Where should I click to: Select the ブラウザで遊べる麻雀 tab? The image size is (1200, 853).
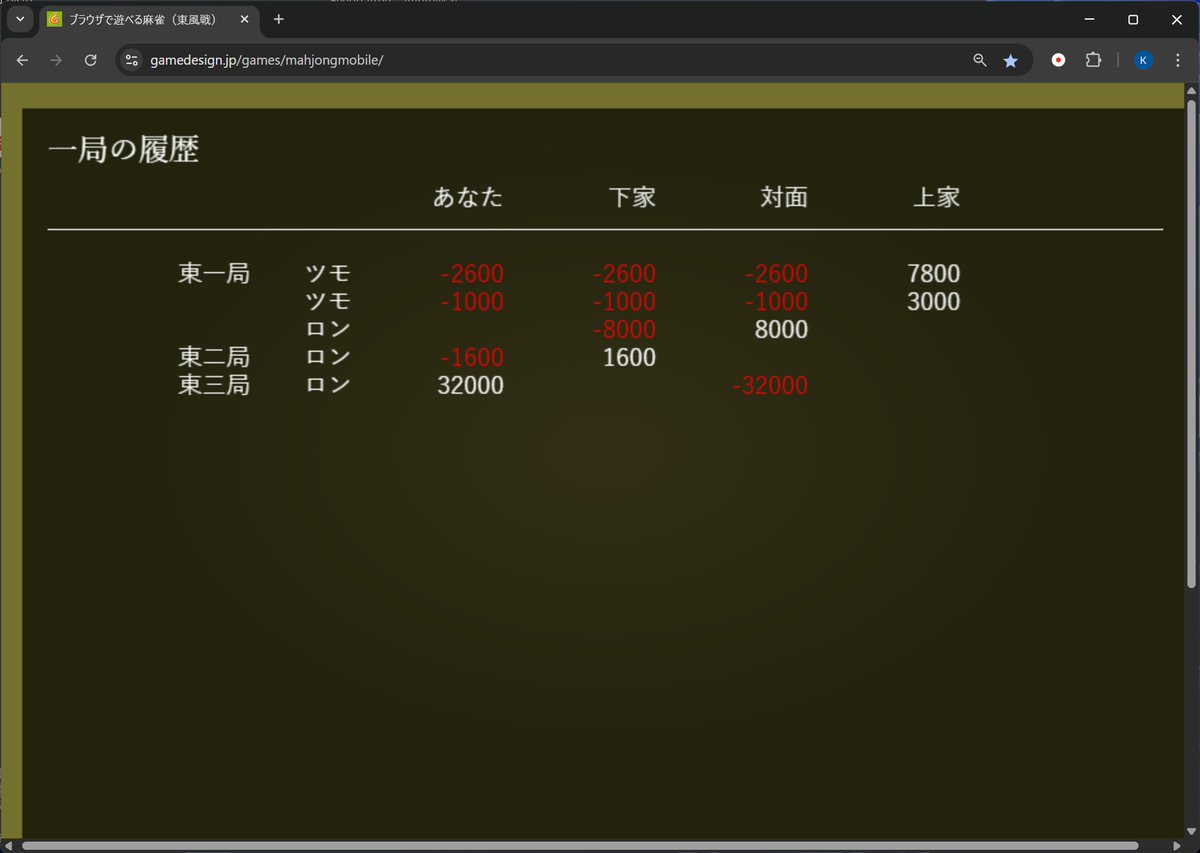click(140, 19)
